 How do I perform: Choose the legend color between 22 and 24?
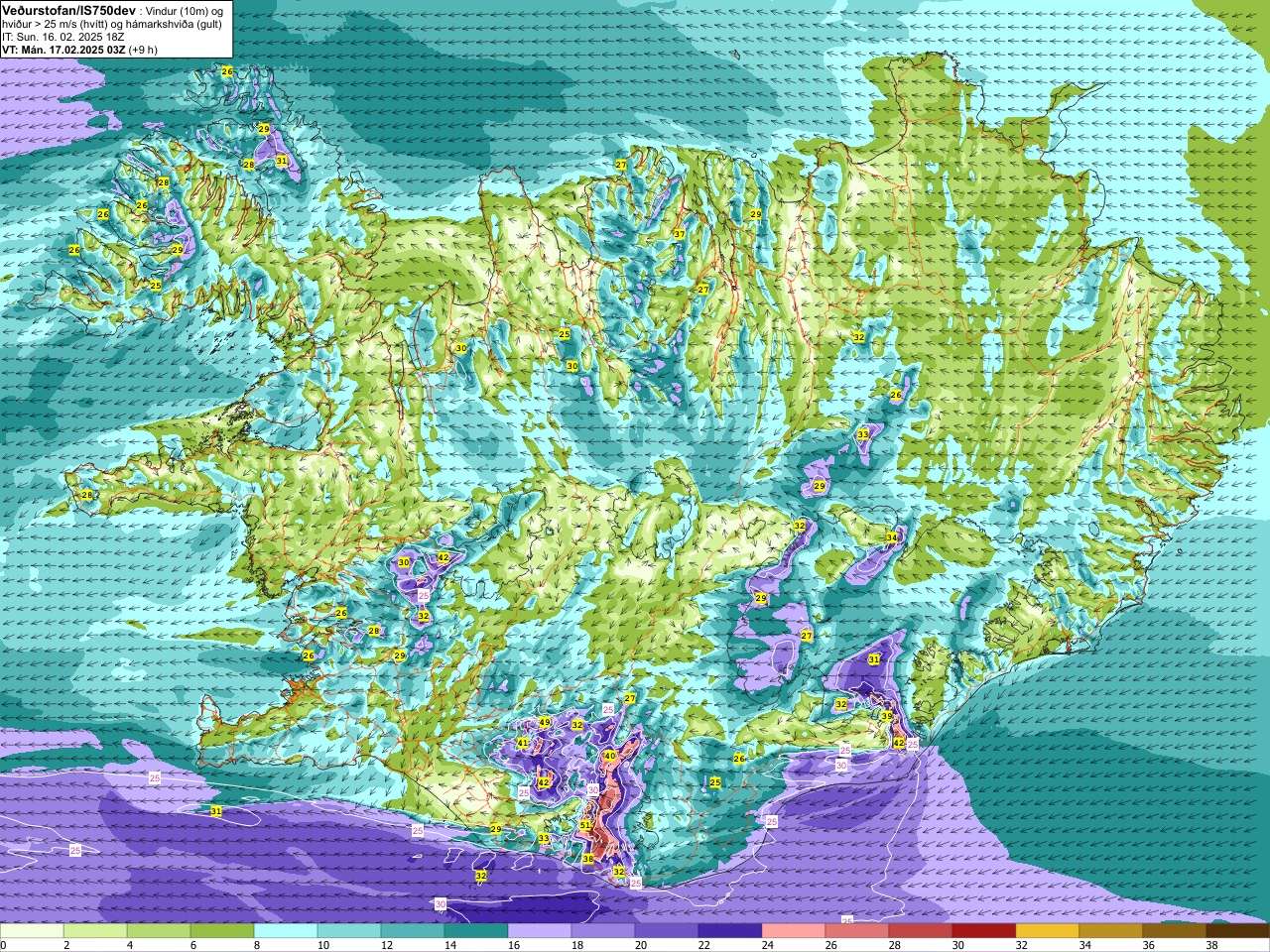pyautogui.click(x=730, y=931)
